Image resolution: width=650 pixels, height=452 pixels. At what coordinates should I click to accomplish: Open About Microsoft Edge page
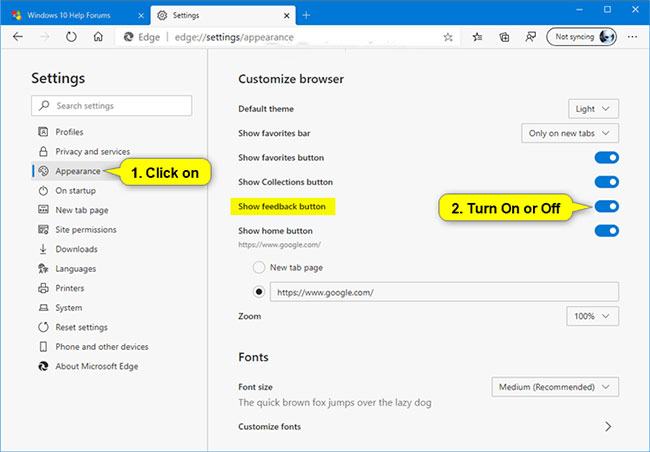[97, 366]
